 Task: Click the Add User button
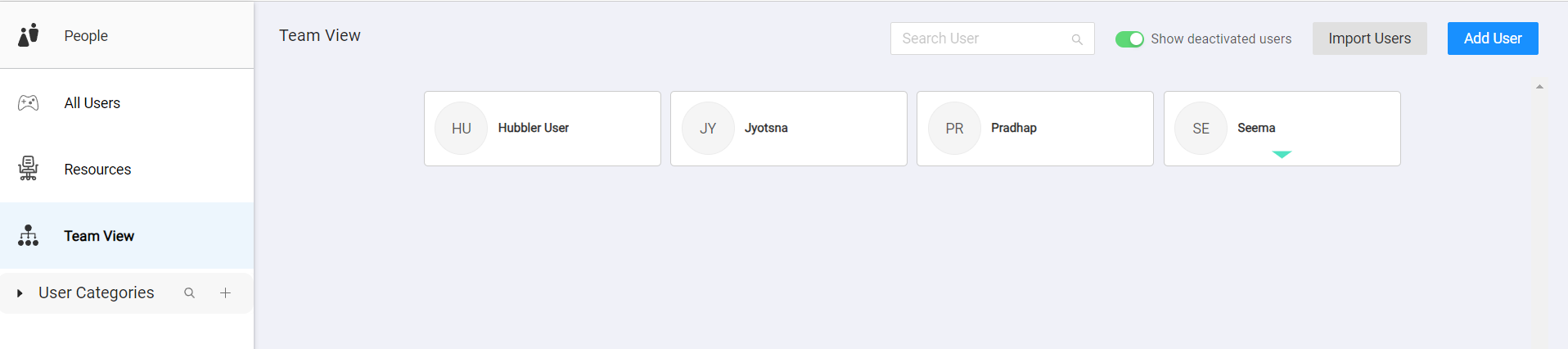click(1492, 39)
